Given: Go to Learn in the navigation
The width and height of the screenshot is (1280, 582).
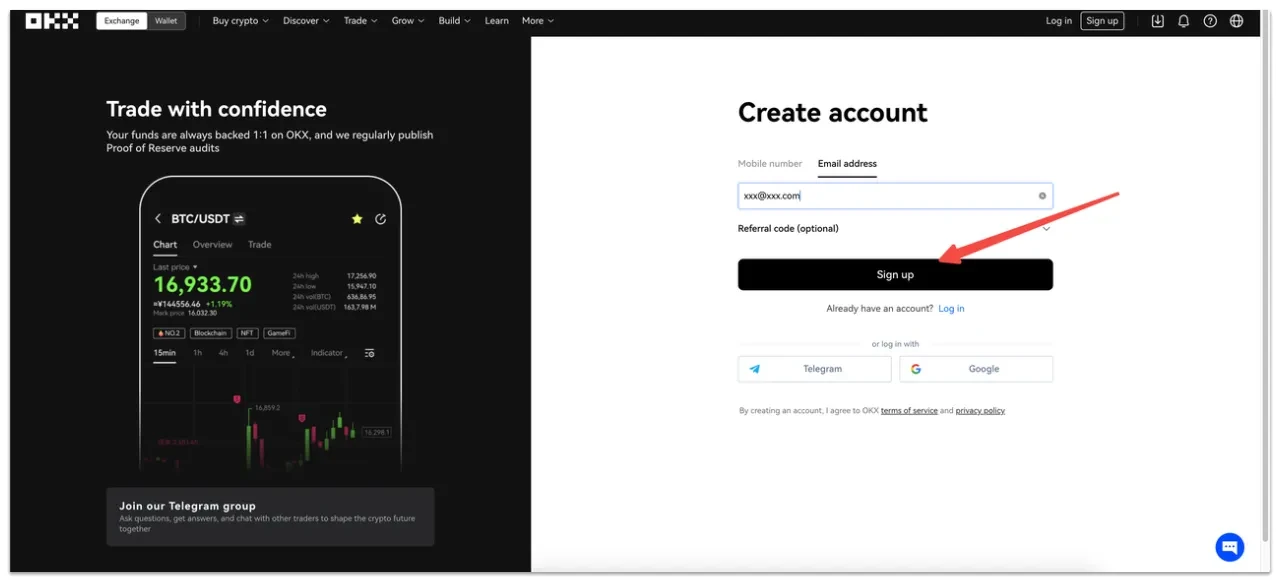Looking at the screenshot, I should (497, 21).
